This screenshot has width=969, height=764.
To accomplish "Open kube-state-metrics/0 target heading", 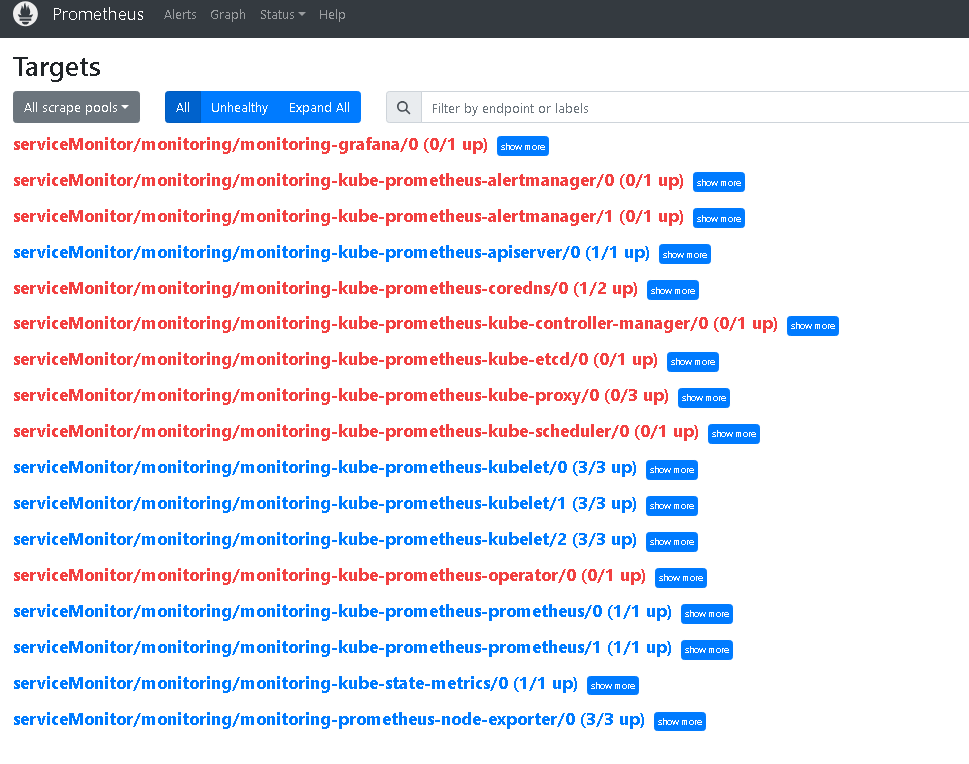I will point(295,683).
